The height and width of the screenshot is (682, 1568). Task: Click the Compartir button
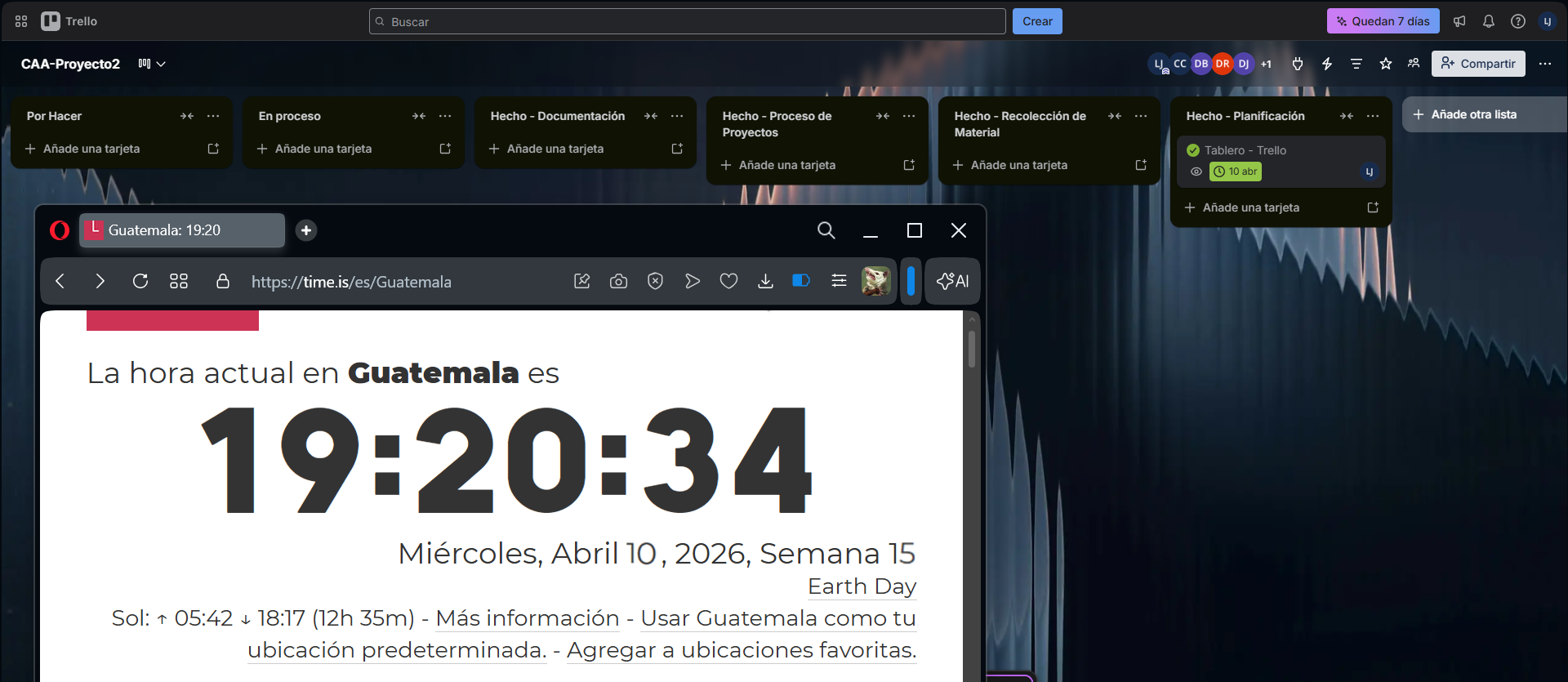click(1478, 64)
